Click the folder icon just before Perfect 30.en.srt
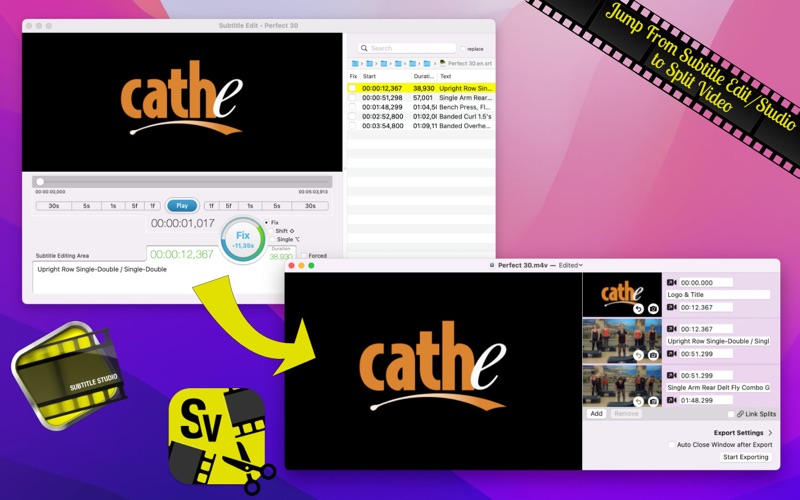The image size is (800, 500). 427,63
